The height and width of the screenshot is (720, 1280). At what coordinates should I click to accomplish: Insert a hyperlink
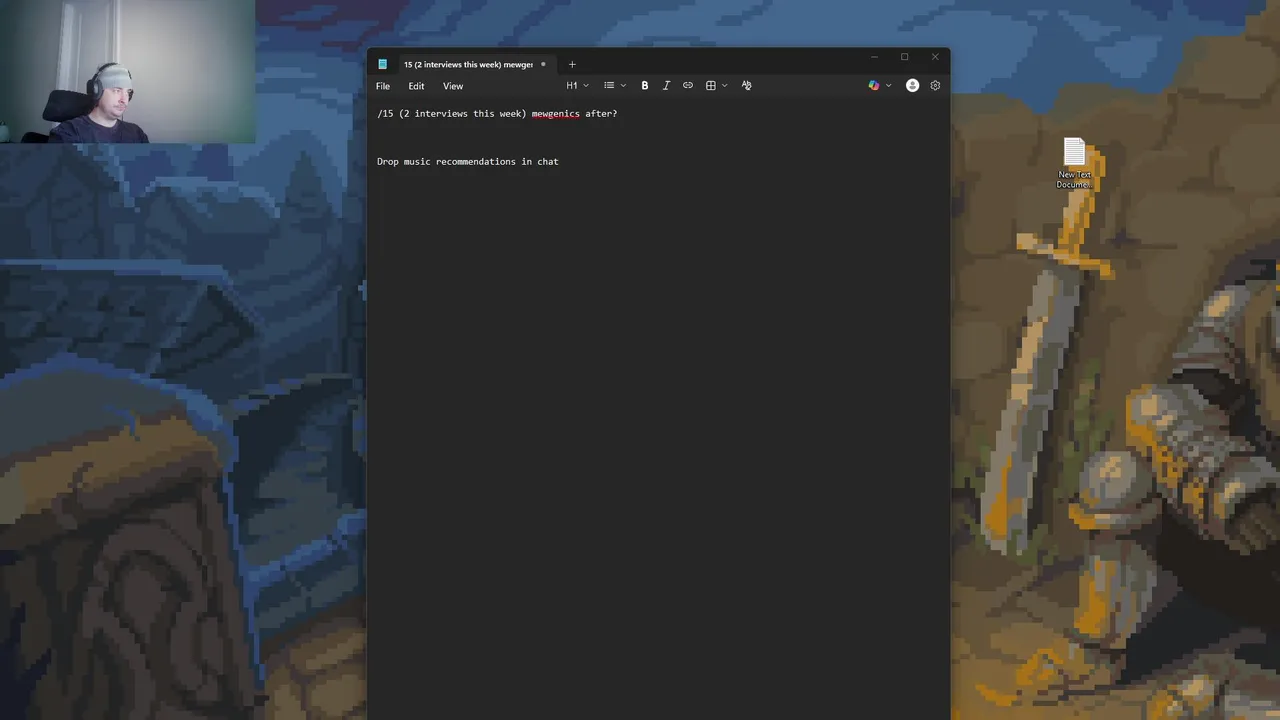coord(688,86)
